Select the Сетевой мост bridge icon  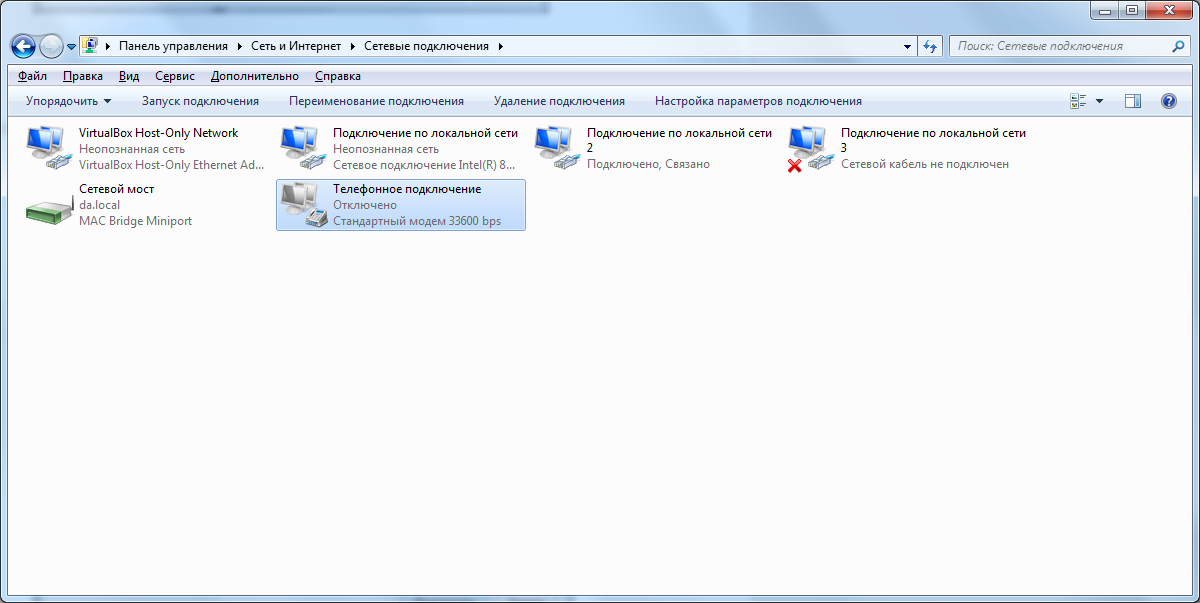(x=48, y=208)
